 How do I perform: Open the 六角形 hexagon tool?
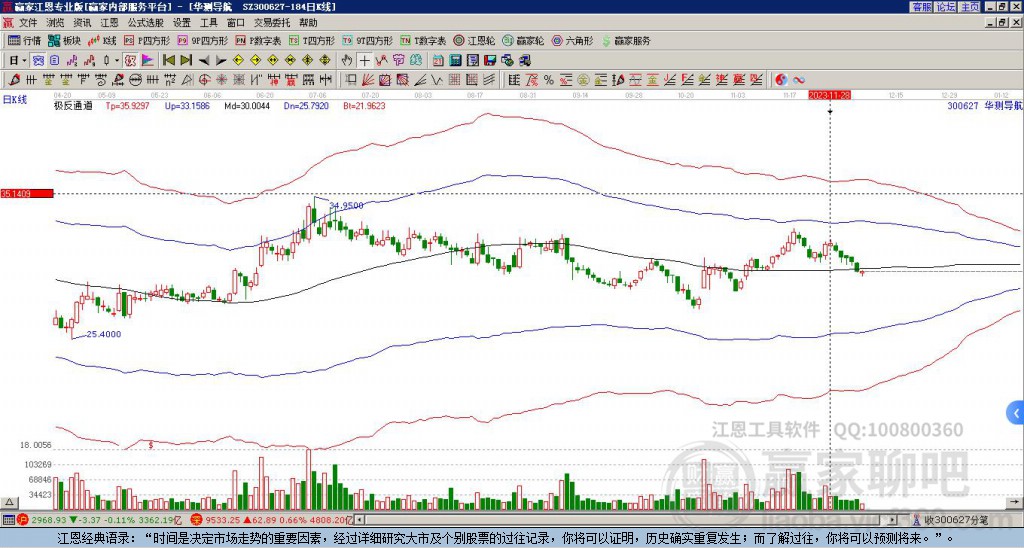(573, 40)
